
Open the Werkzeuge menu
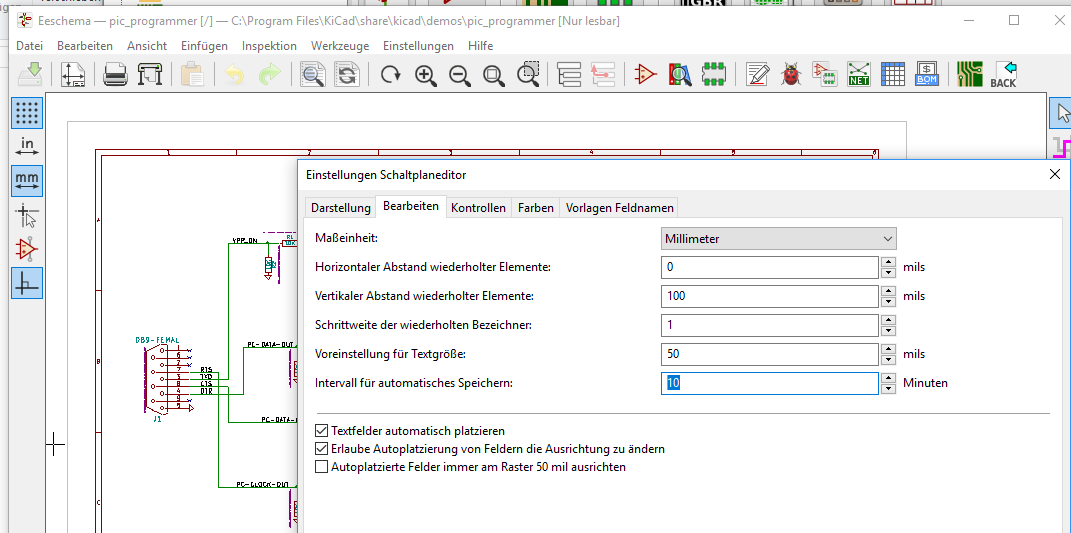[340, 46]
